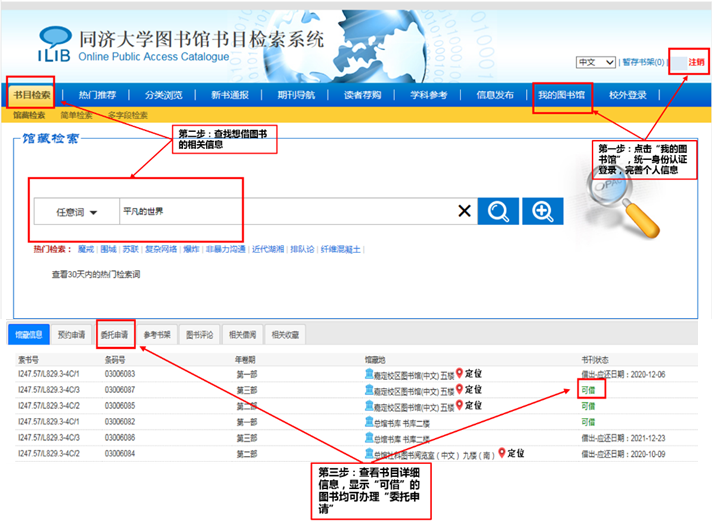Image resolution: width=712 pixels, height=521 pixels.
Task: Open the 参考书架 tab
Action: click(x=157, y=335)
